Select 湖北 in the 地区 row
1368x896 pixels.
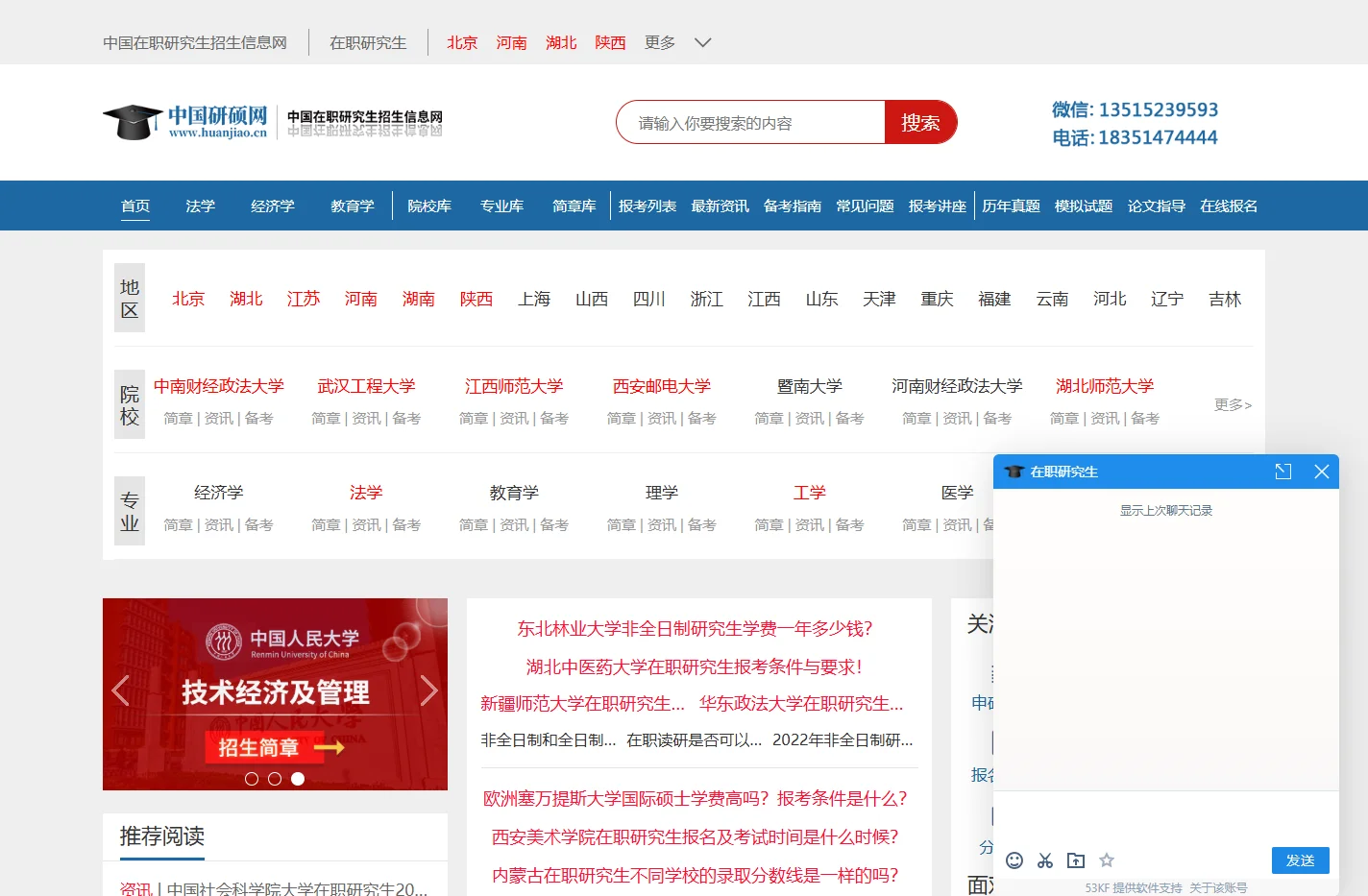point(246,299)
